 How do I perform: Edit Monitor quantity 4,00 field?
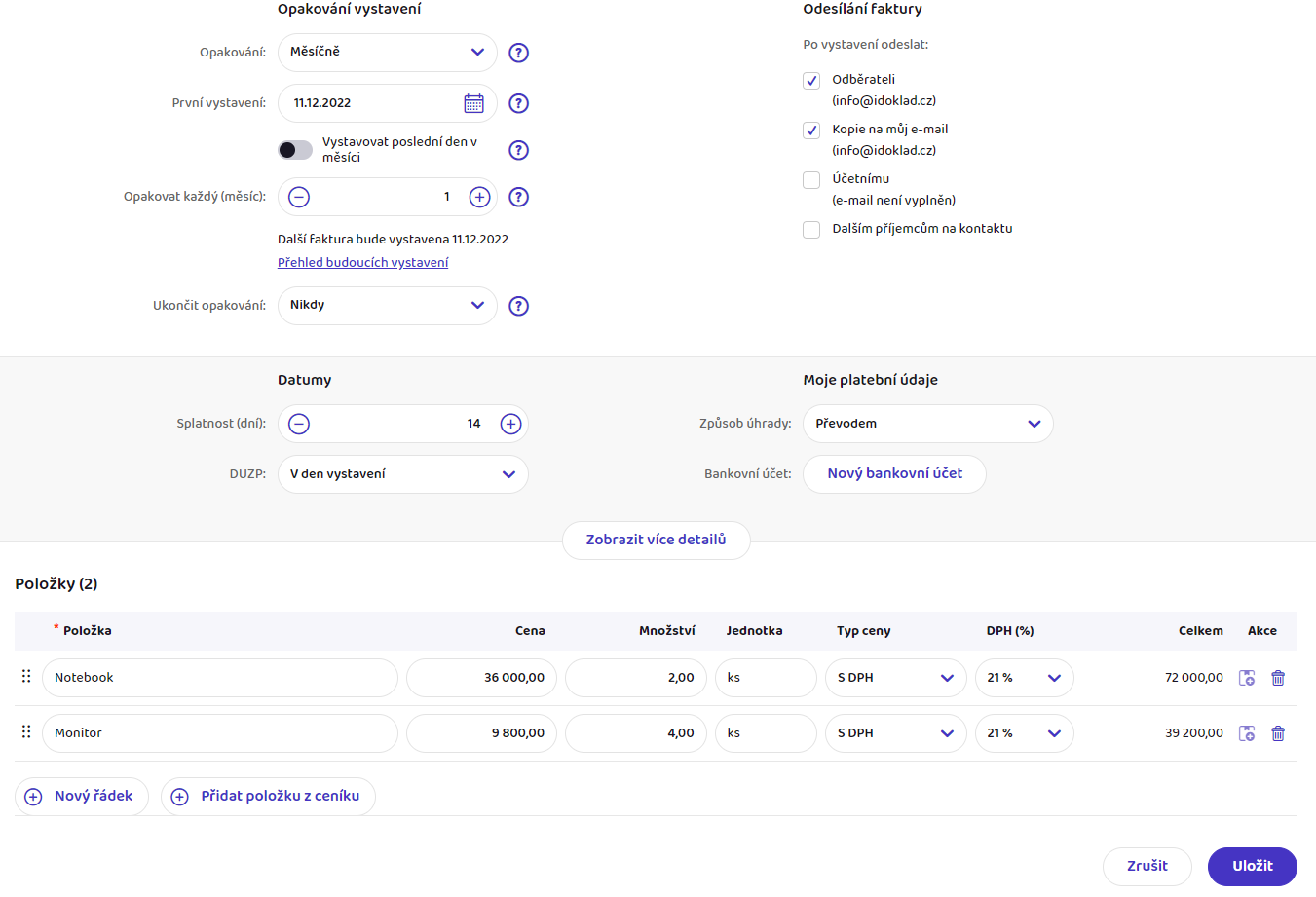pyautogui.click(x=636, y=733)
